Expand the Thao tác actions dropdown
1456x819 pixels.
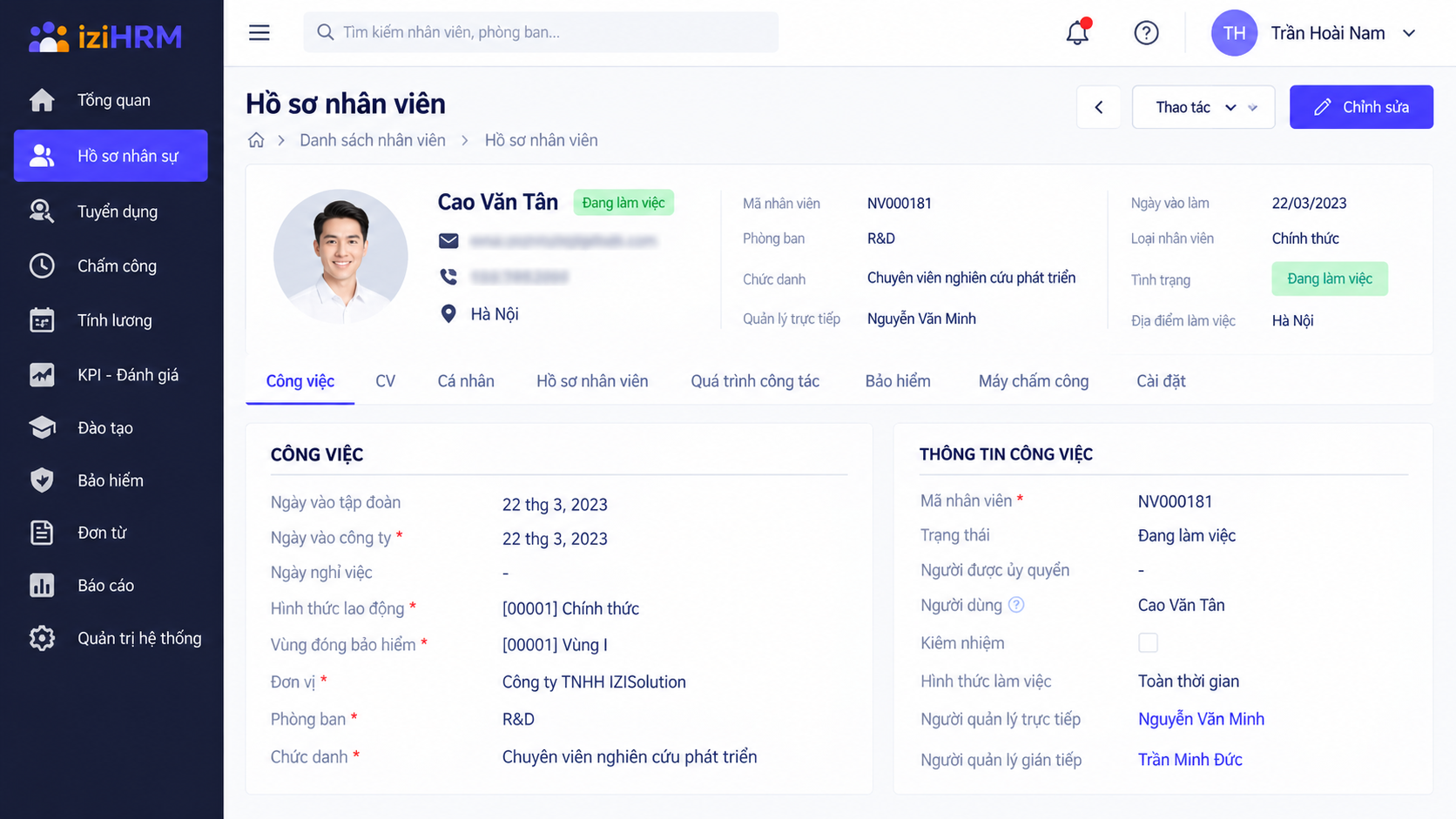1203,107
